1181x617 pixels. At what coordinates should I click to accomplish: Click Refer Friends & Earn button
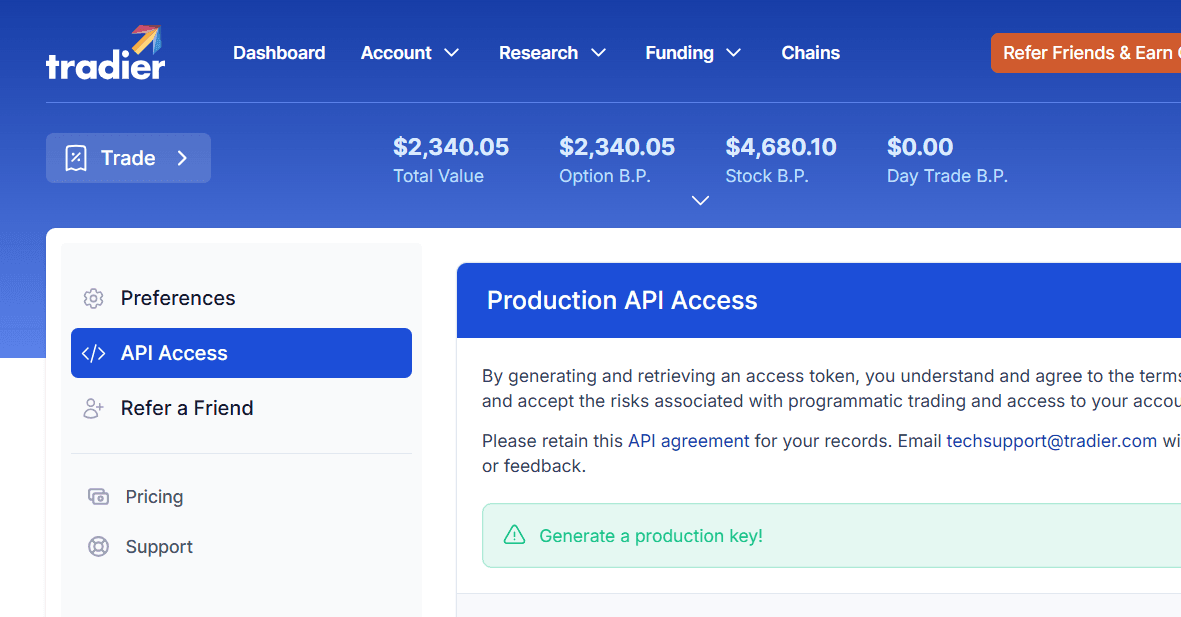(x=1086, y=53)
